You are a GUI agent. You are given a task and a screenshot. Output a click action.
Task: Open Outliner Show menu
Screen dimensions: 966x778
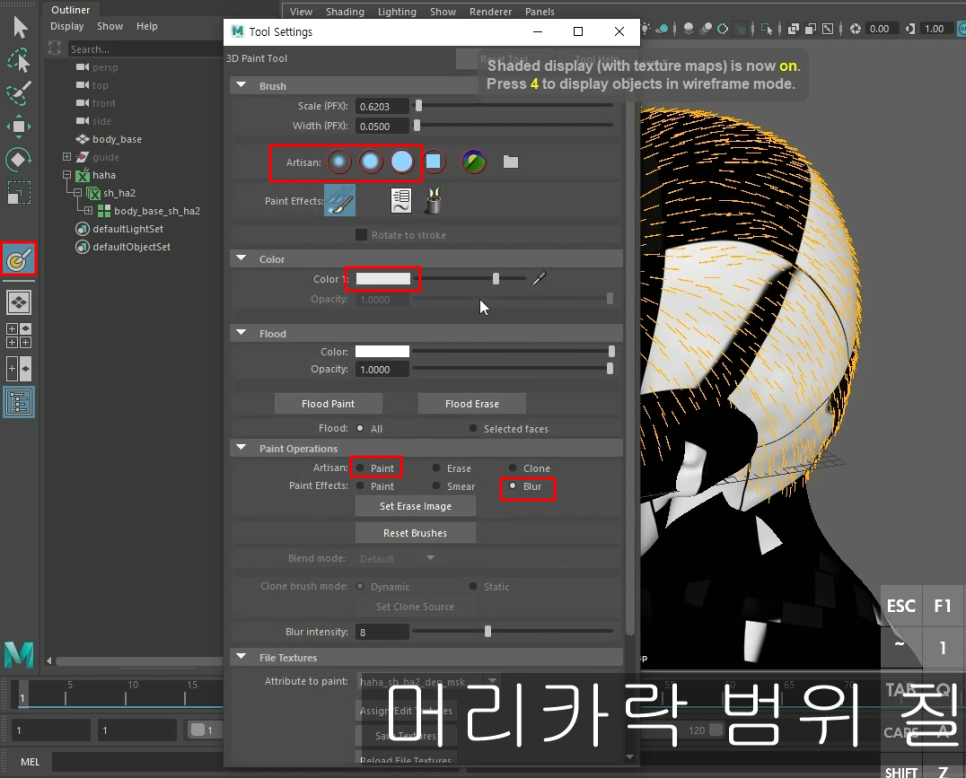click(x=110, y=26)
